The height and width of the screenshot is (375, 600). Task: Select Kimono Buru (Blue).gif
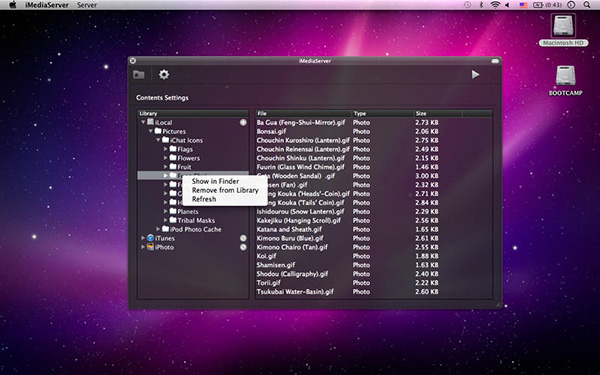(x=290, y=238)
